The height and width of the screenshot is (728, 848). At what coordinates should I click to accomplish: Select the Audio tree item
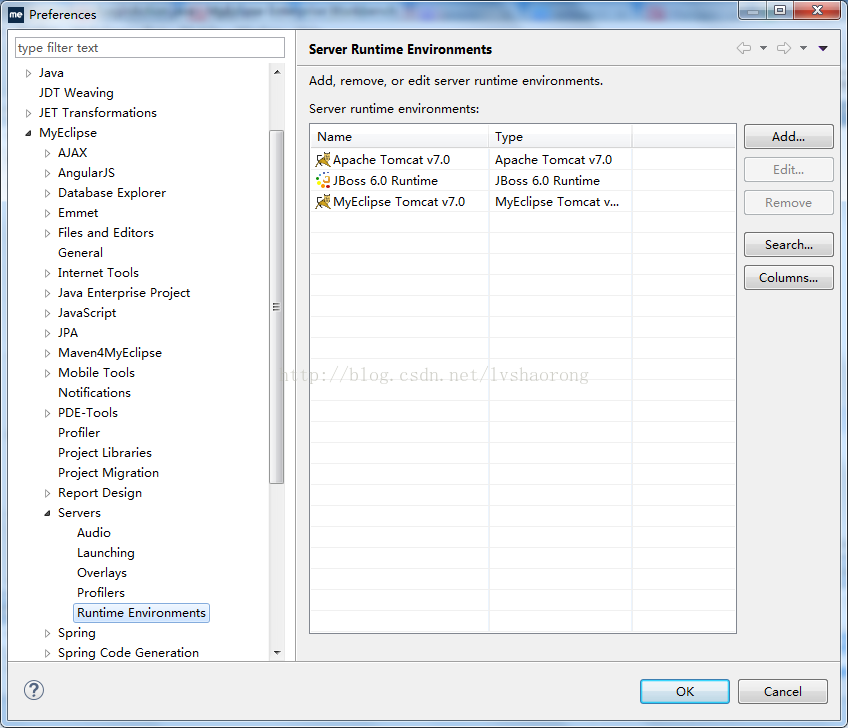pyautogui.click(x=94, y=533)
